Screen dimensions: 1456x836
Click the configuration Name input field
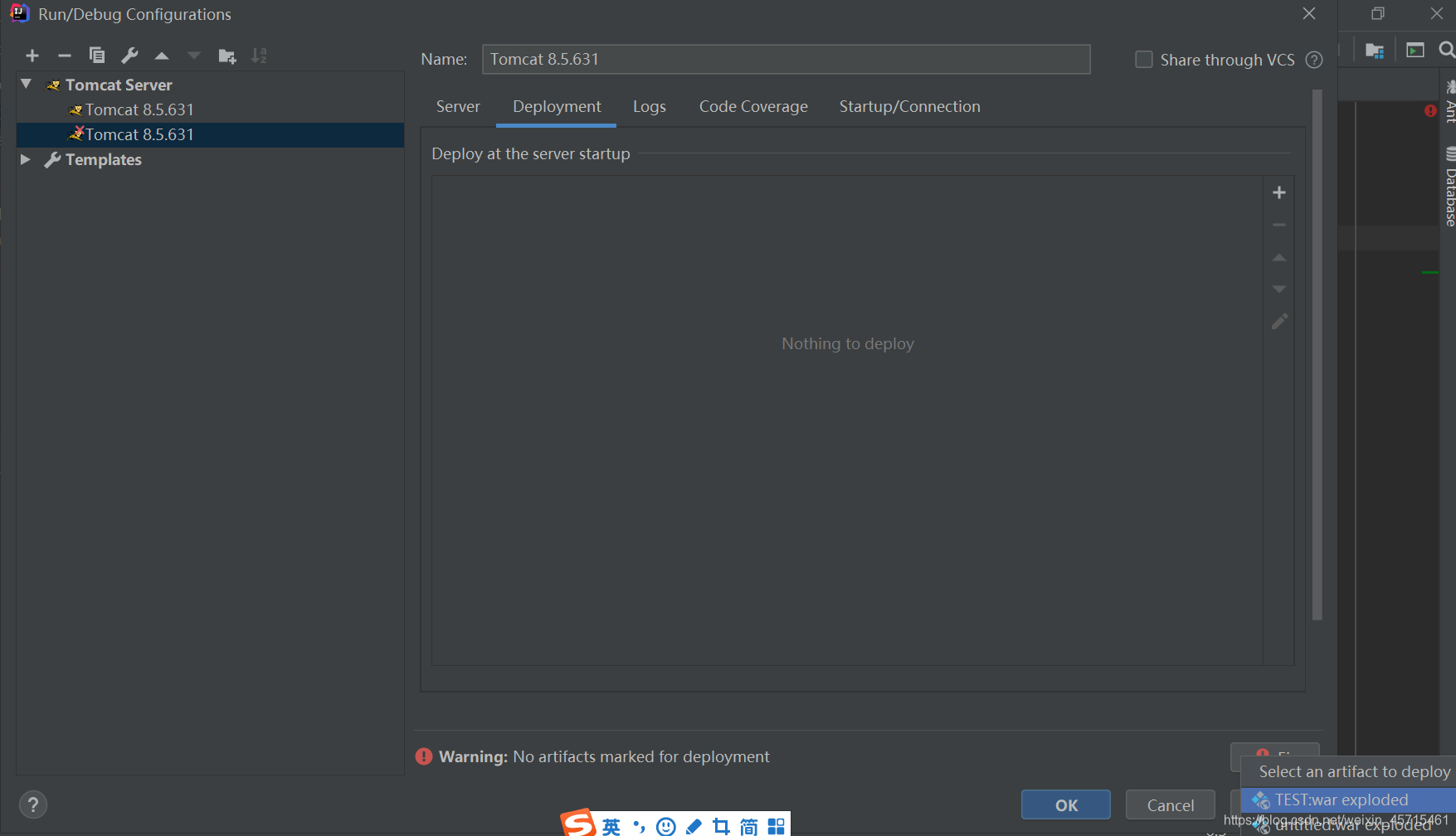point(786,59)
